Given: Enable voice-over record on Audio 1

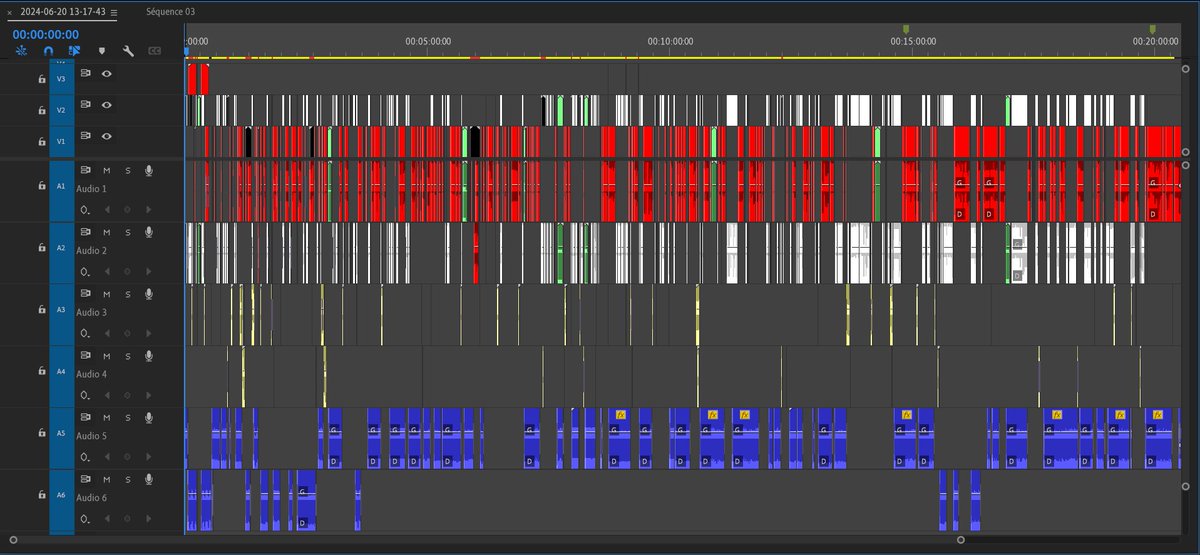Looking at the screenshot, I should pos(149,170).
